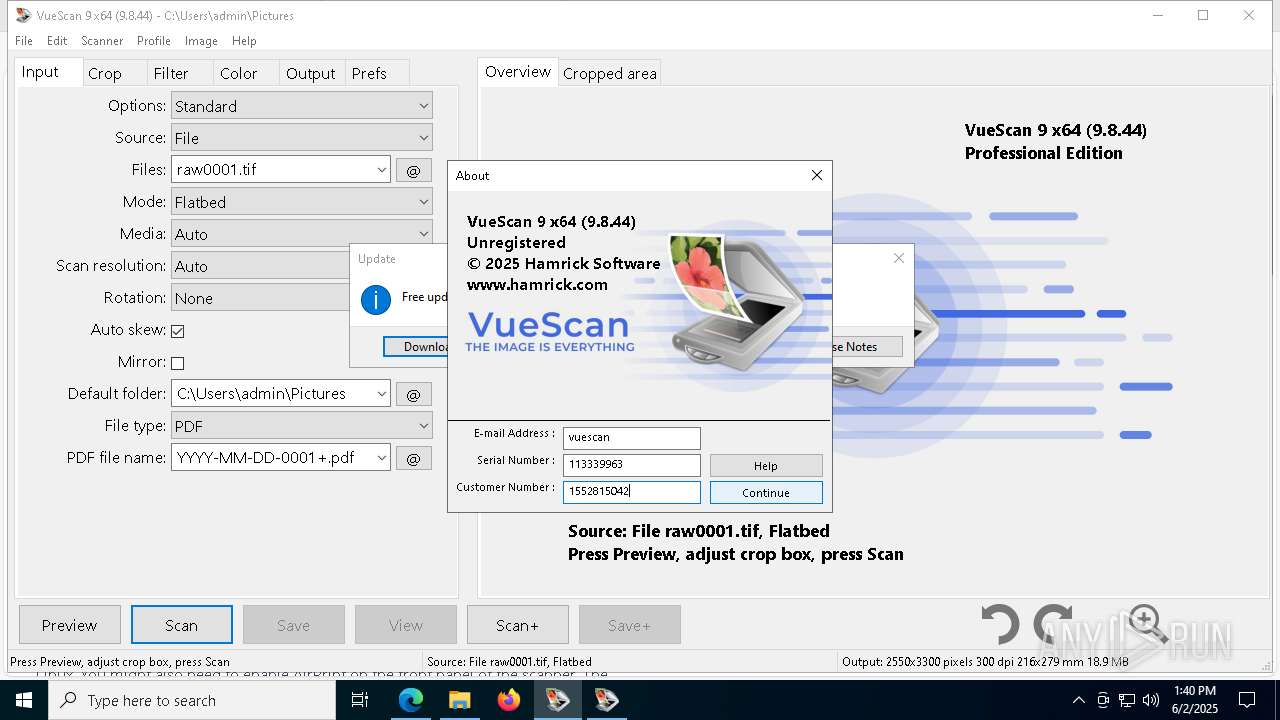Screen dimensions: 1280x720
Task: Click the taskbar search box
Action: (x=192, y=700)
